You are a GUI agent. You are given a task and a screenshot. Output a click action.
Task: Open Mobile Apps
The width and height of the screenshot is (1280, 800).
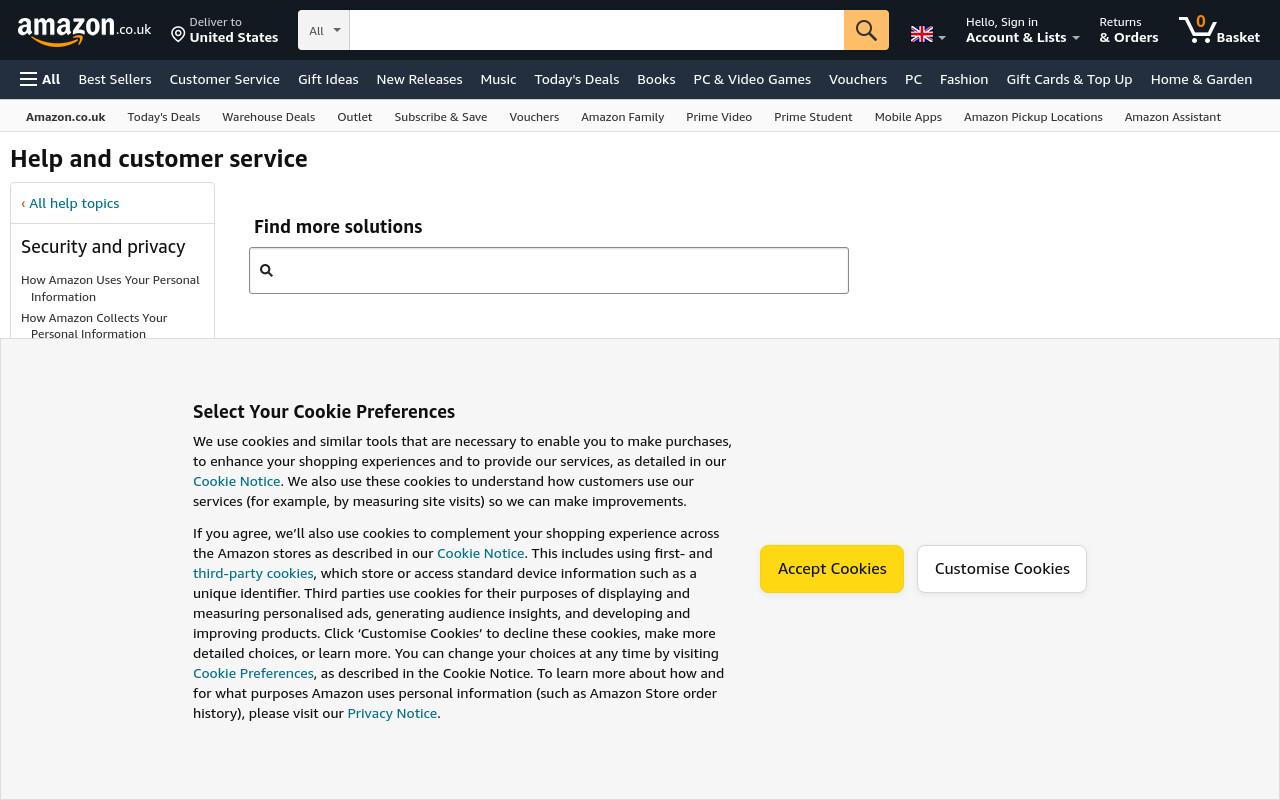click(908, 117)
